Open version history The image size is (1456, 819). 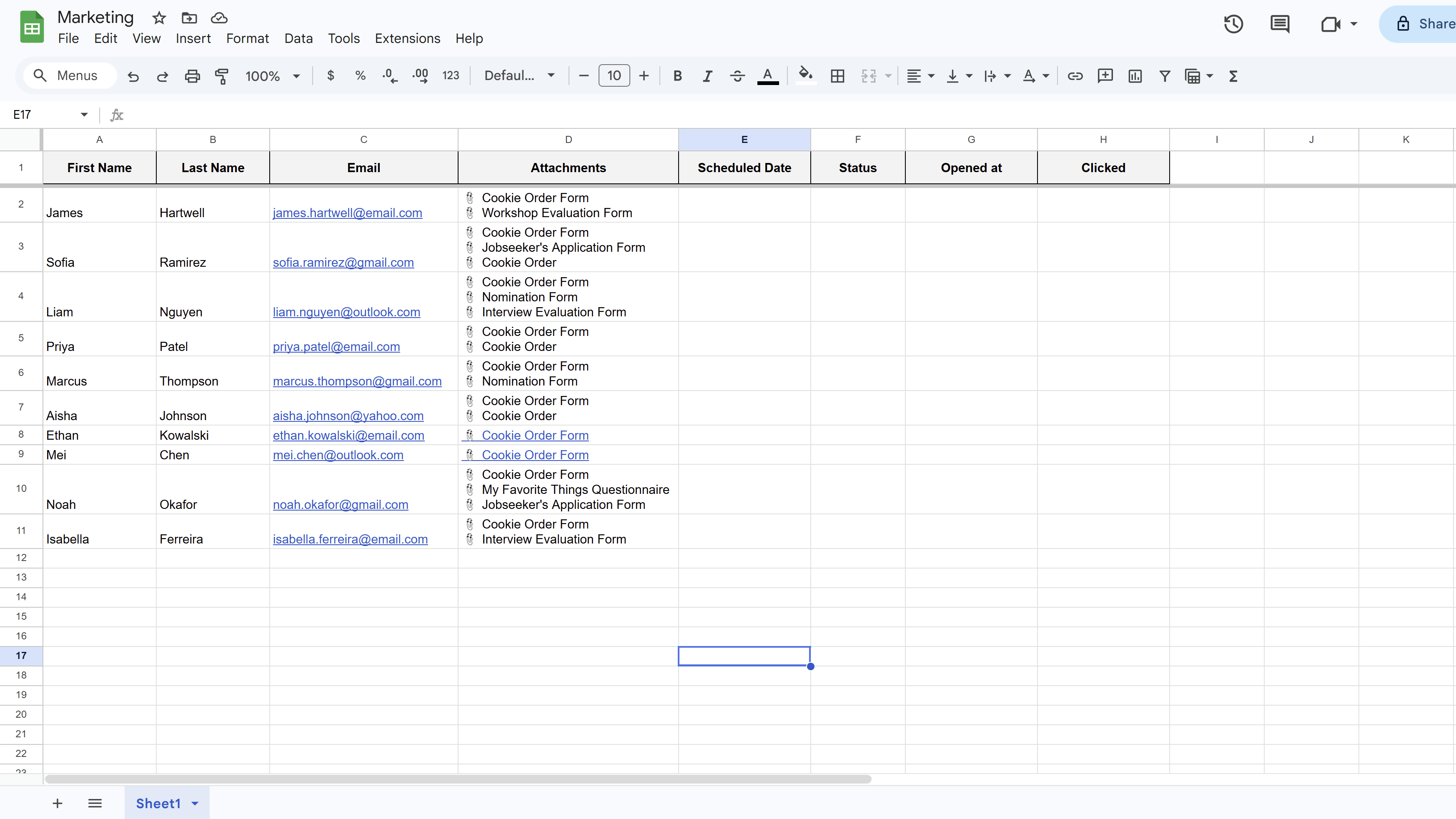point(1233,24)
